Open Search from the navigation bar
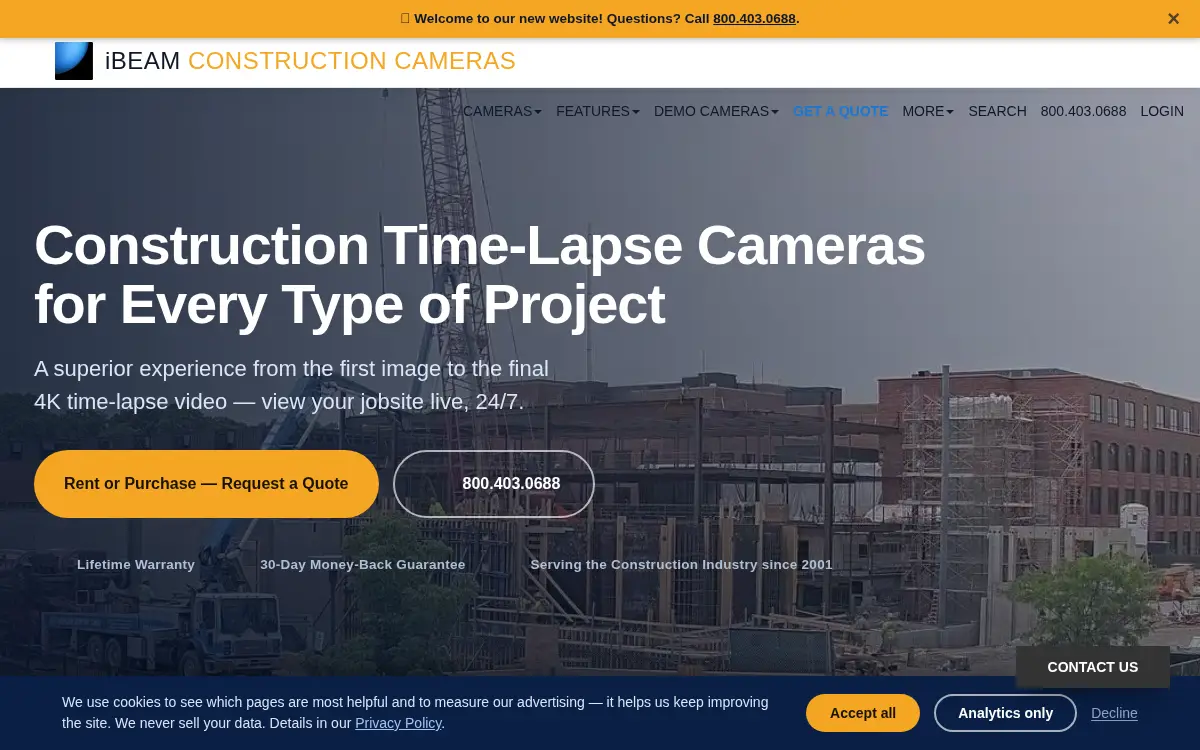 997,111
